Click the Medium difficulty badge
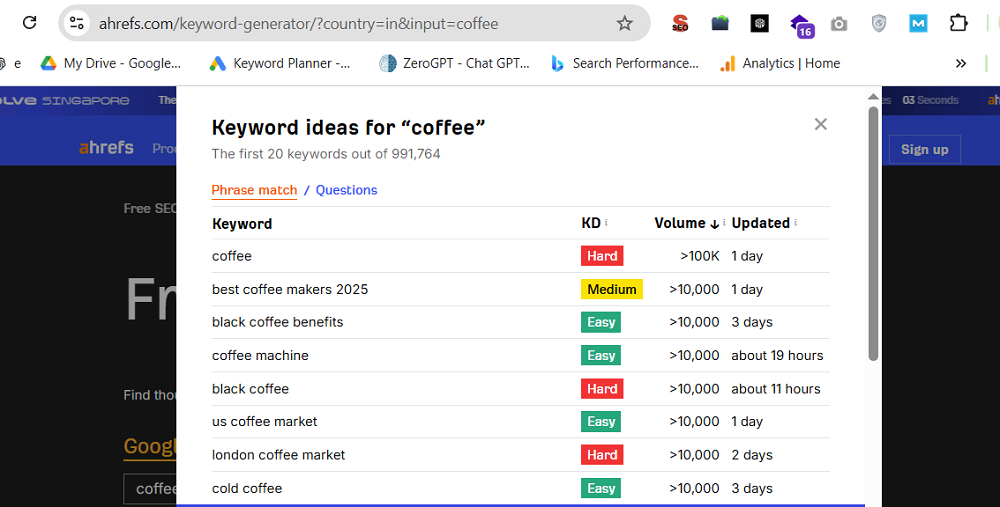The width and height of the screenshot is (1000, 507). click(x=612, y=289)
